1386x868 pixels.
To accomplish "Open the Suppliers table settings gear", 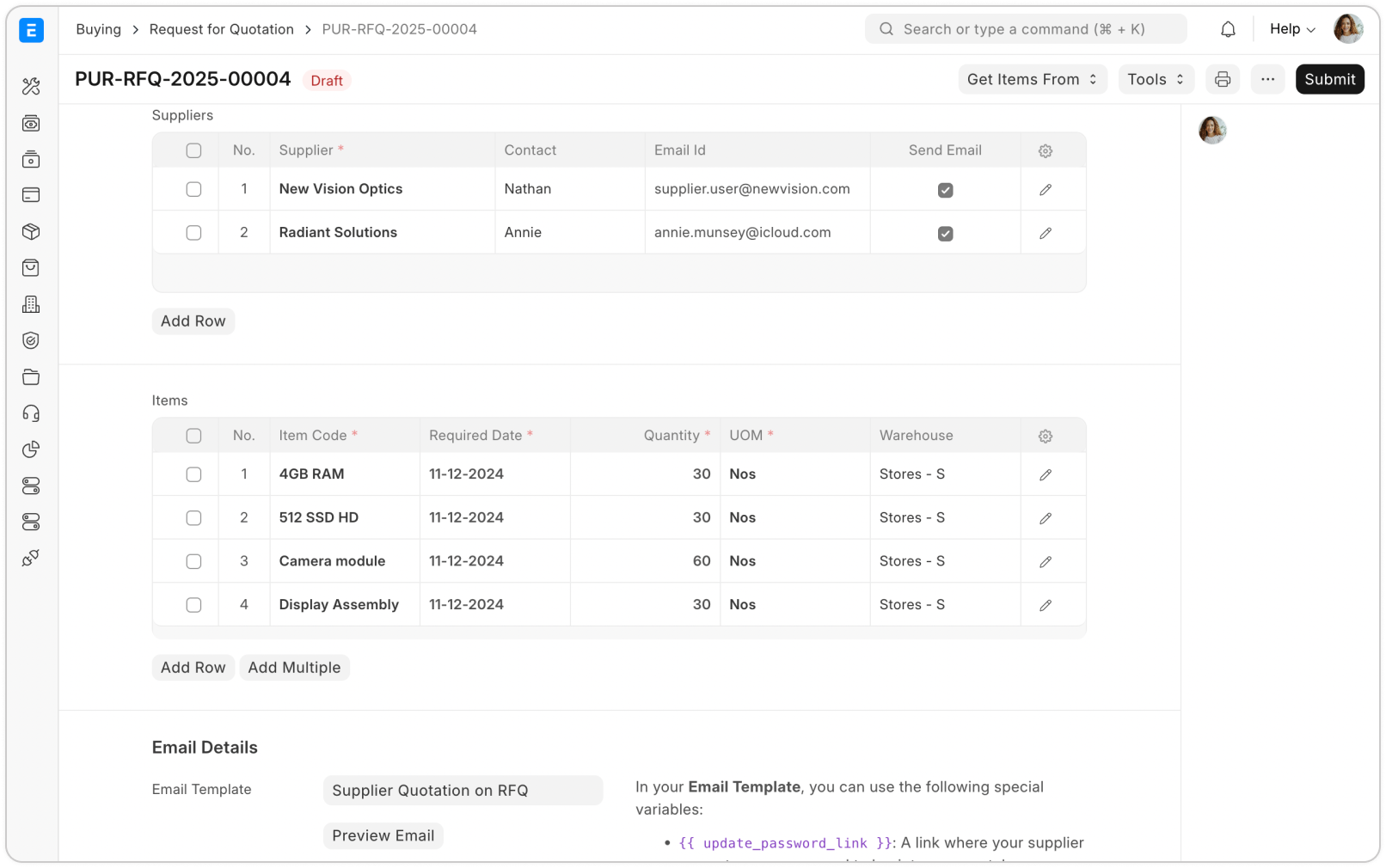I will tap(1045, 151).
